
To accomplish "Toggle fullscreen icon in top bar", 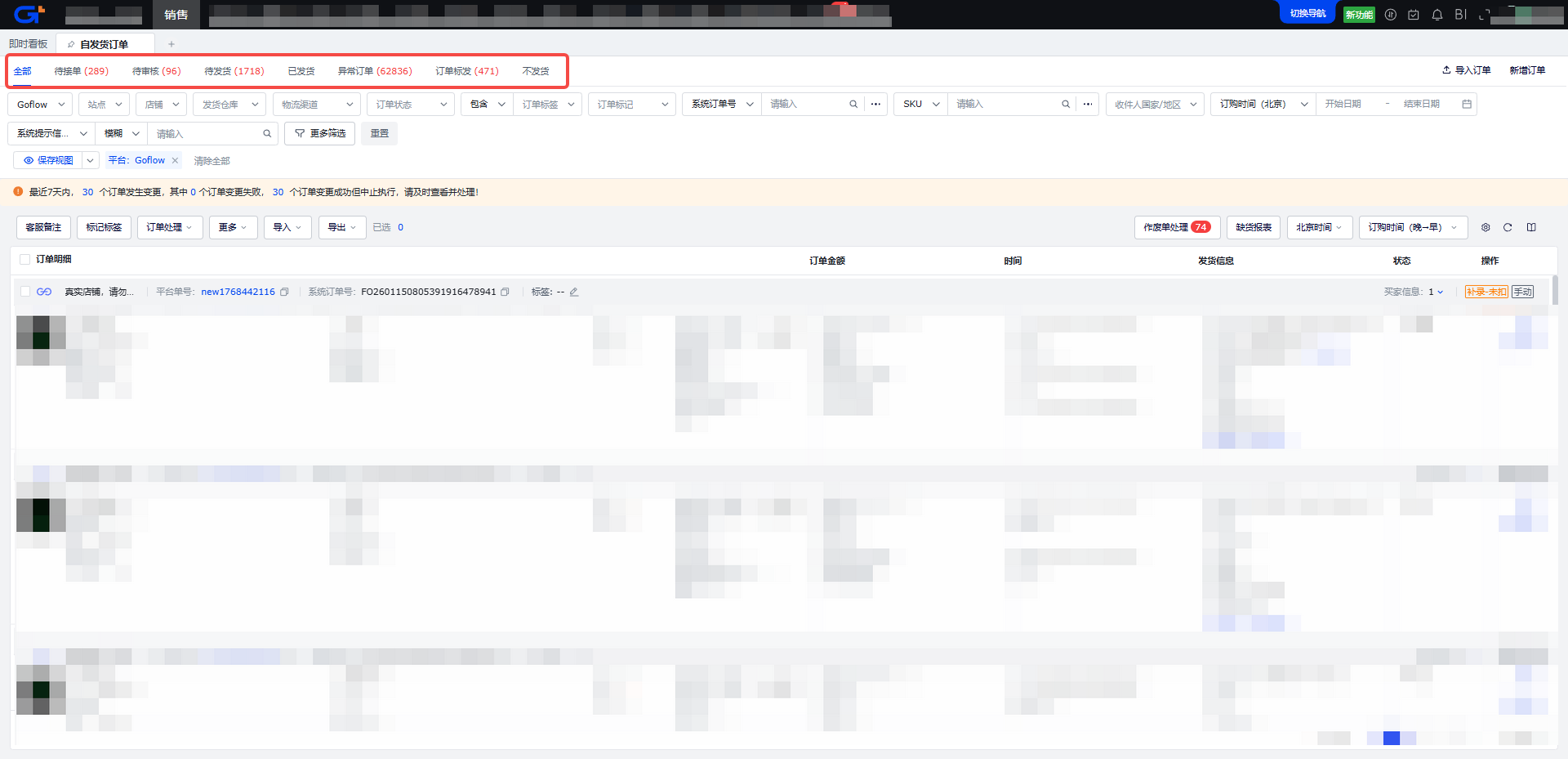I will 1484,15.
